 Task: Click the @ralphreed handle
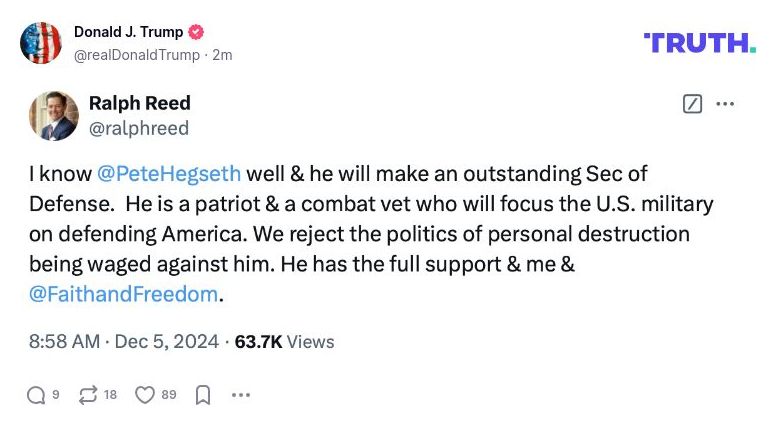coord(138,128)
